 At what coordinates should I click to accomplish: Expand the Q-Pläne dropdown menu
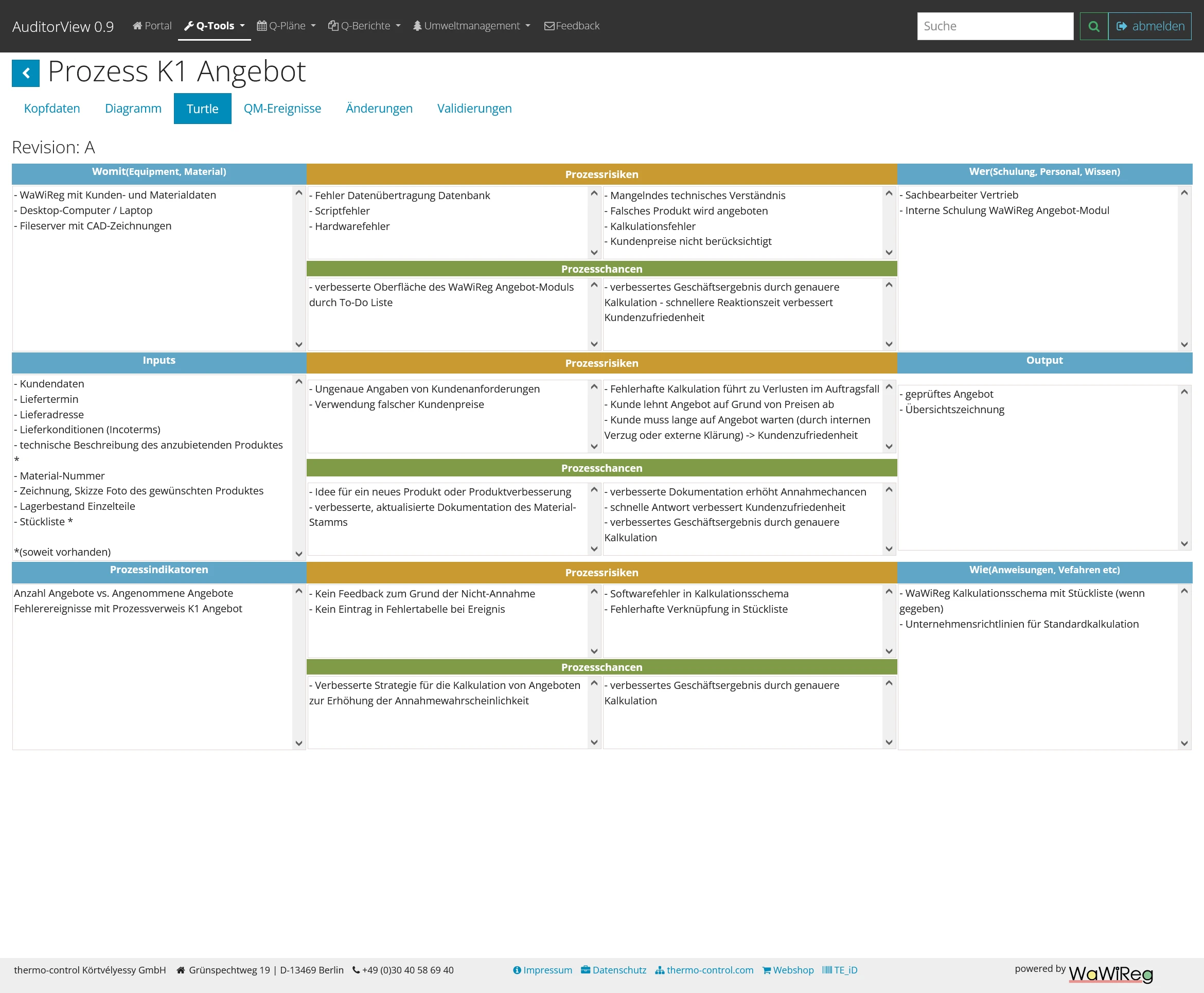(x=286, y=26)
